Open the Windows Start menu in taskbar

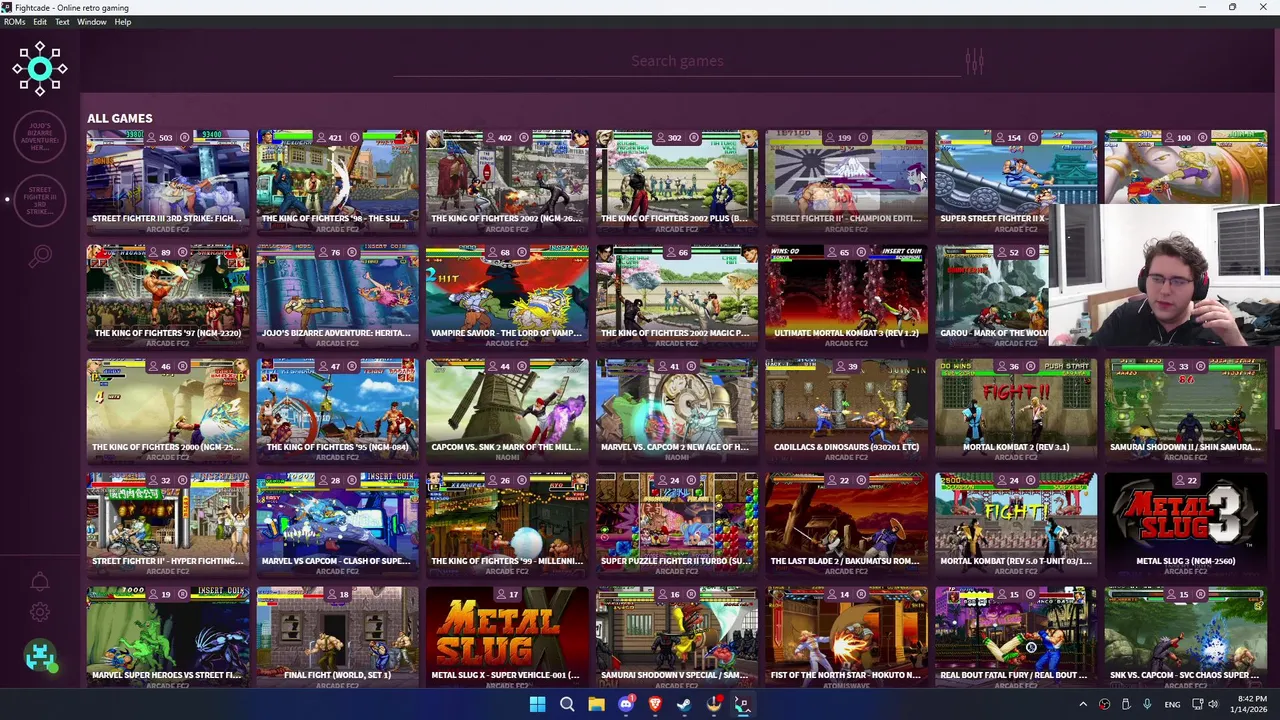coord(537,704)
